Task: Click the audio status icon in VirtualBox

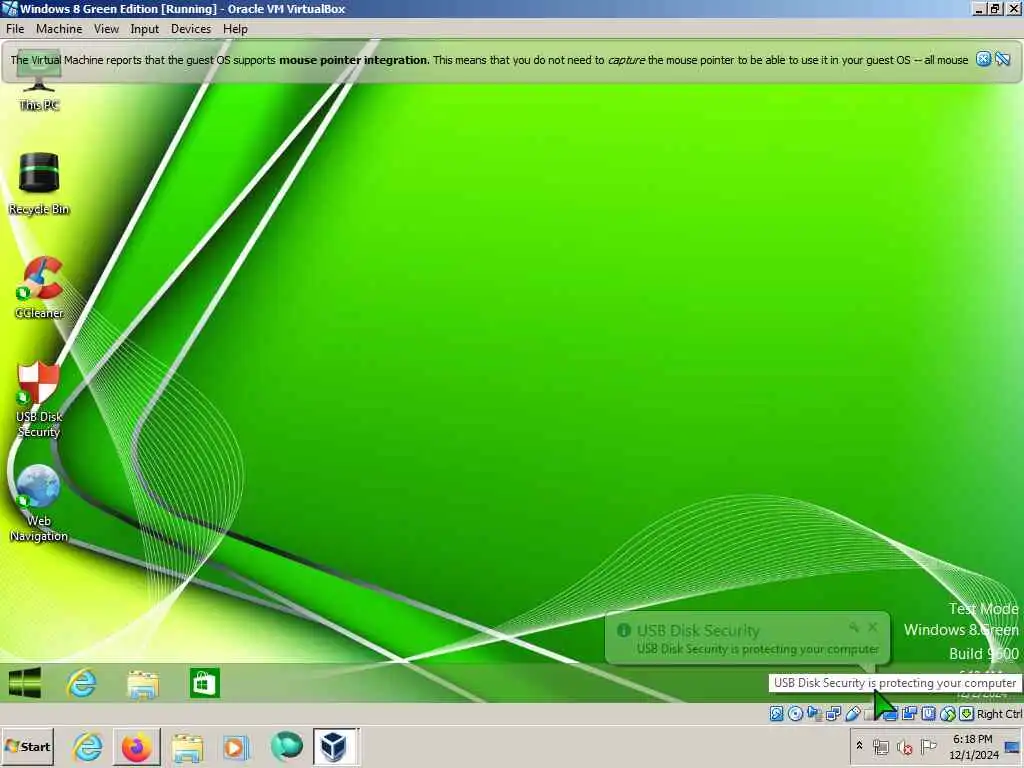Action: point(814,713)
